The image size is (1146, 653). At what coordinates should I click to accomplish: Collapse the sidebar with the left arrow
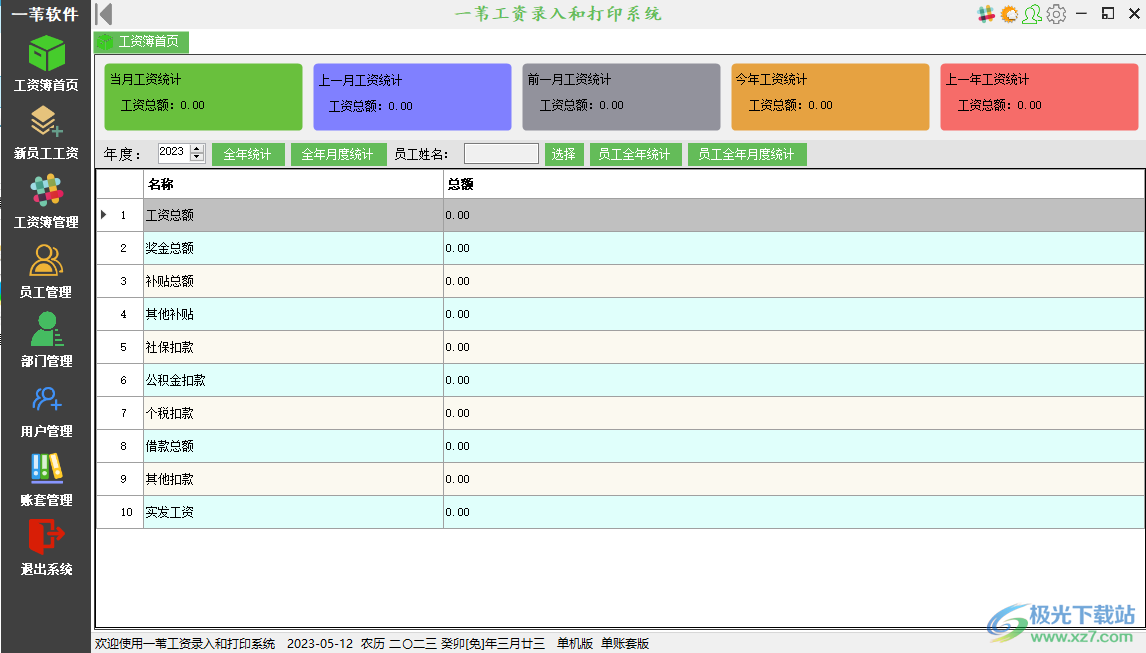pyautogui.click(x=103, y=14)
